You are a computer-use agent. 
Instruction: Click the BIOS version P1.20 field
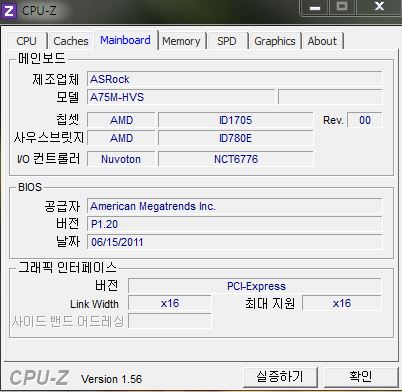(235, 224)
